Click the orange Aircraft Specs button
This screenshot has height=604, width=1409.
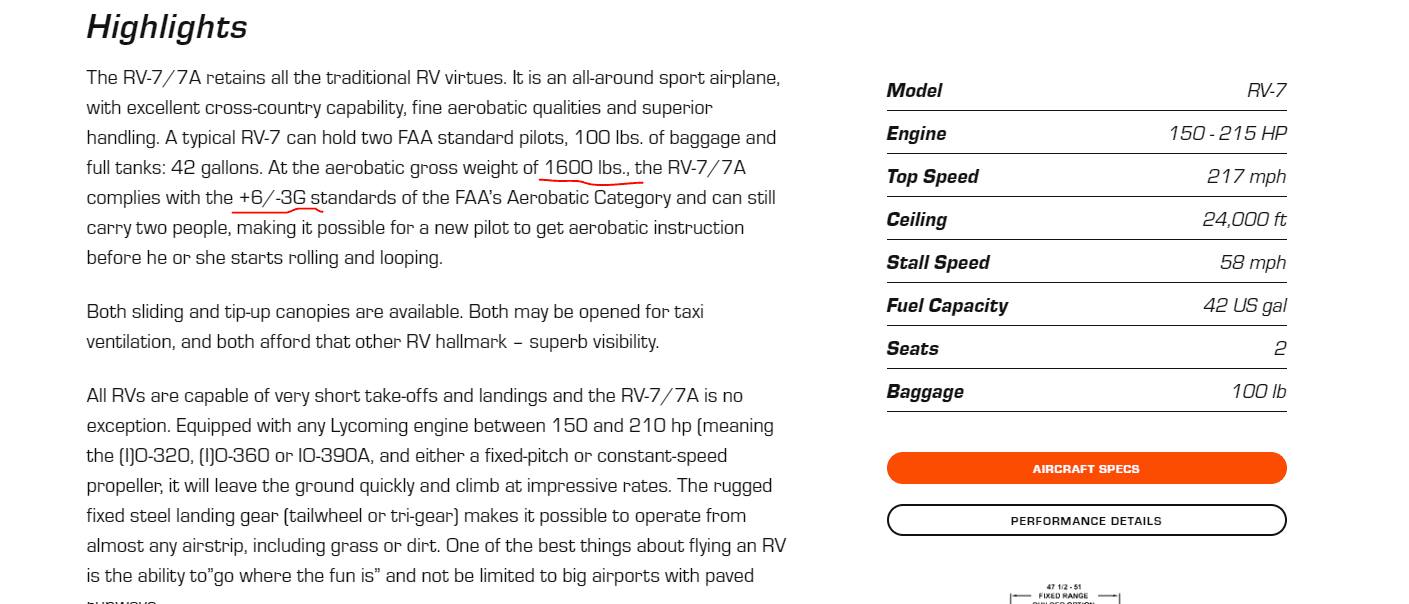[1086, 468]
